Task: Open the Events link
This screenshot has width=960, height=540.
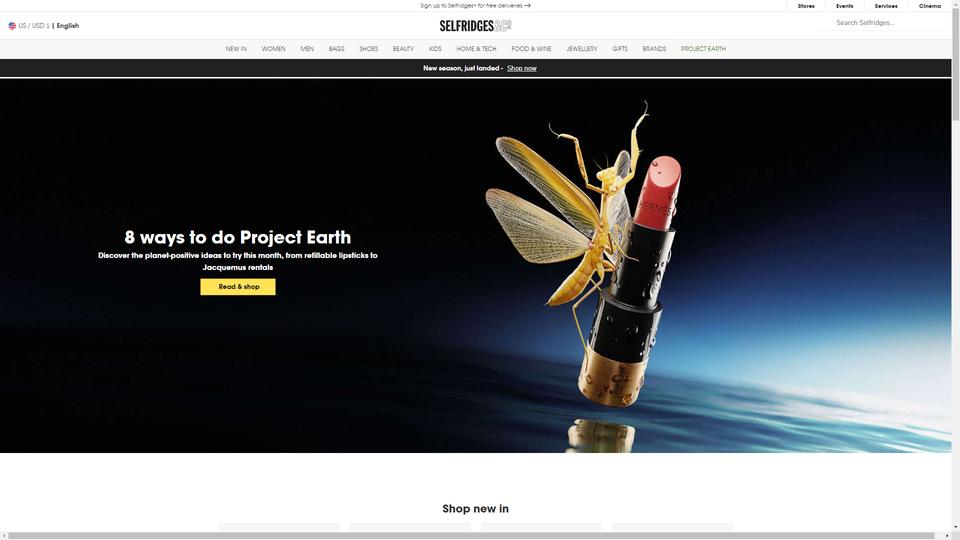Action: (x=844, y=6)
